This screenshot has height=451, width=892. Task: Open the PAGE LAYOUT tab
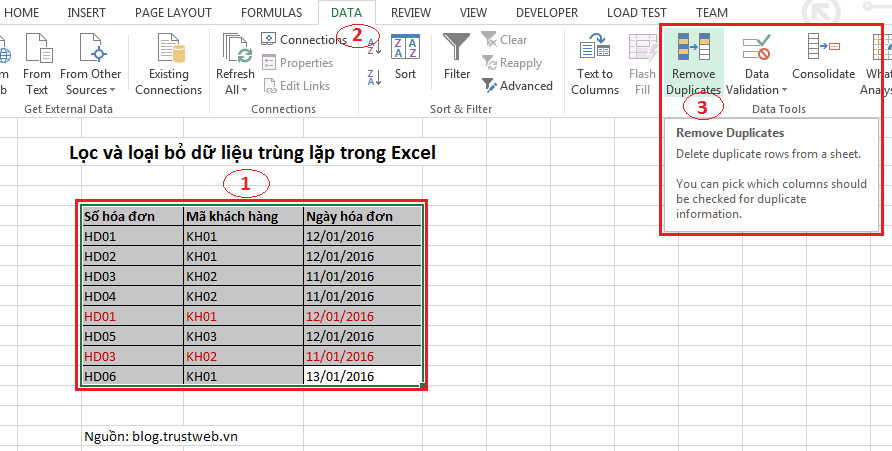point(173,13)
